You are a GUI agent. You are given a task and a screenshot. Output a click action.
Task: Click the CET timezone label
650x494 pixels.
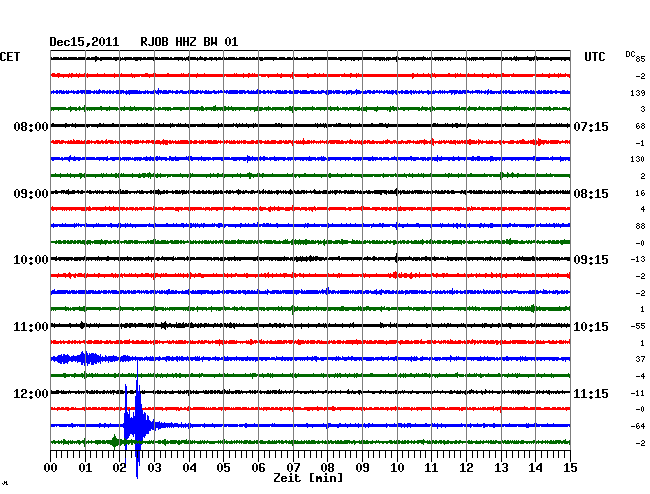[x=10, y=57]
